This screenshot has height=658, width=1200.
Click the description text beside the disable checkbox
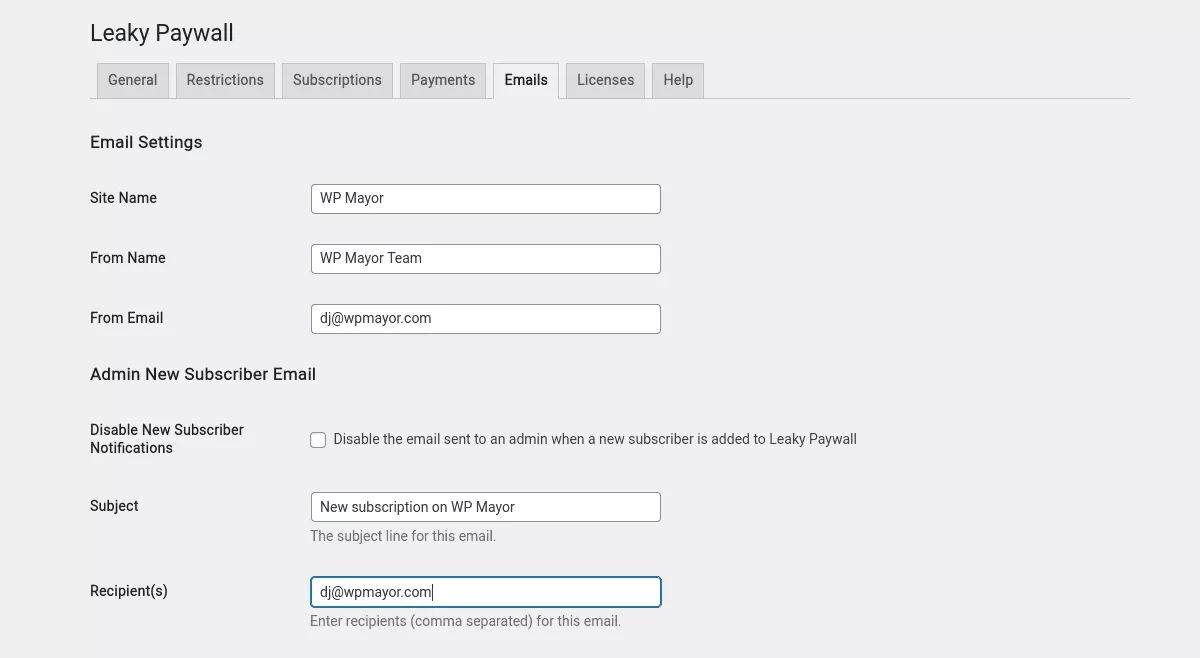point(595,439)
